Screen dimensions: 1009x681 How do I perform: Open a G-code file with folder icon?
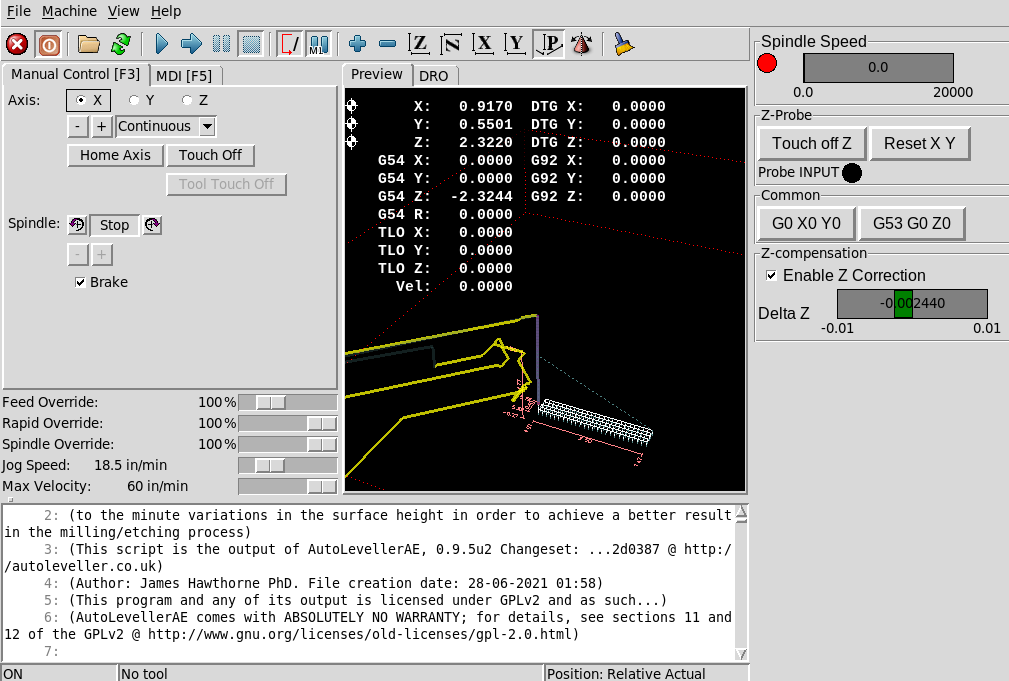point(89,44)
